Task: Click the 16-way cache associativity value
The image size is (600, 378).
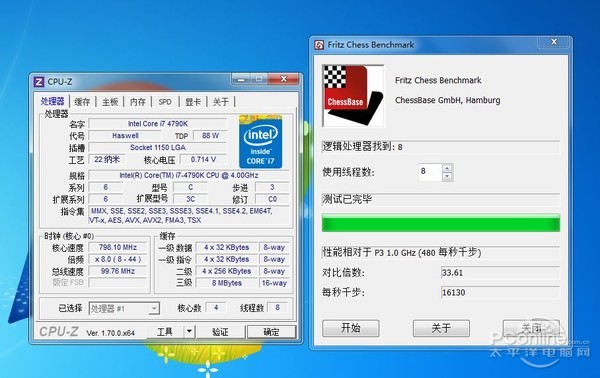Action: point(274,283)
